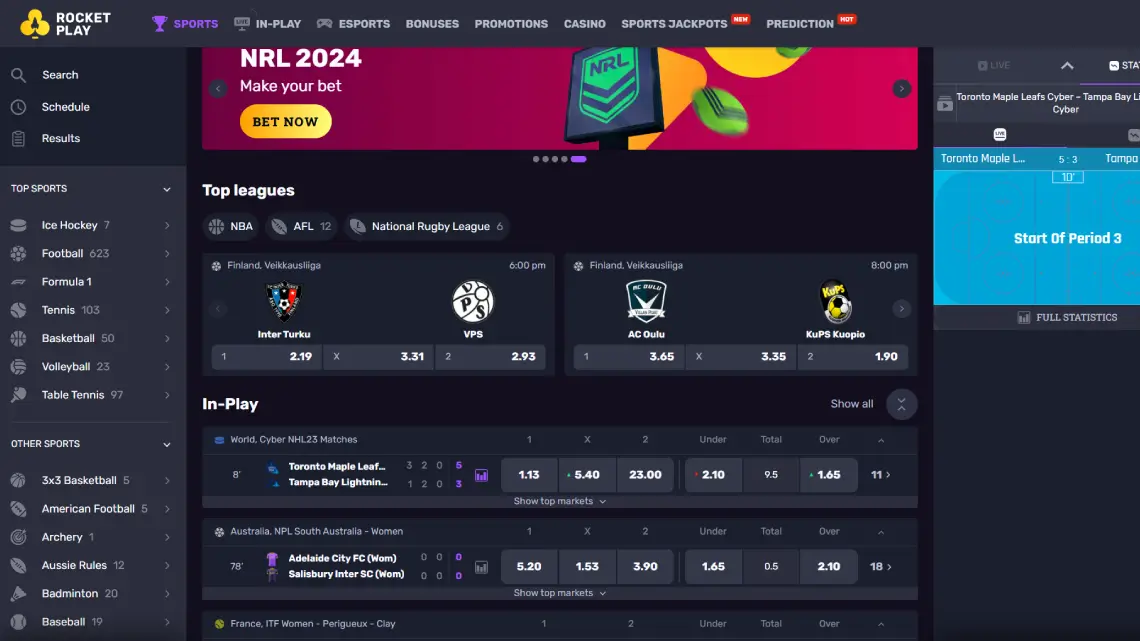Filter by National Rugby League
Screen dimensions: 1140x641
426,227
